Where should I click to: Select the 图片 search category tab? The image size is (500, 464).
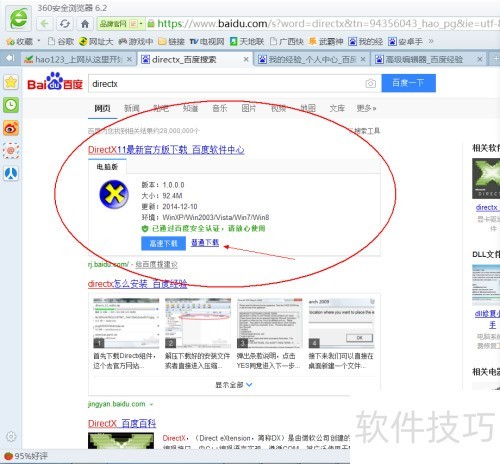click(x=249, y=108)
